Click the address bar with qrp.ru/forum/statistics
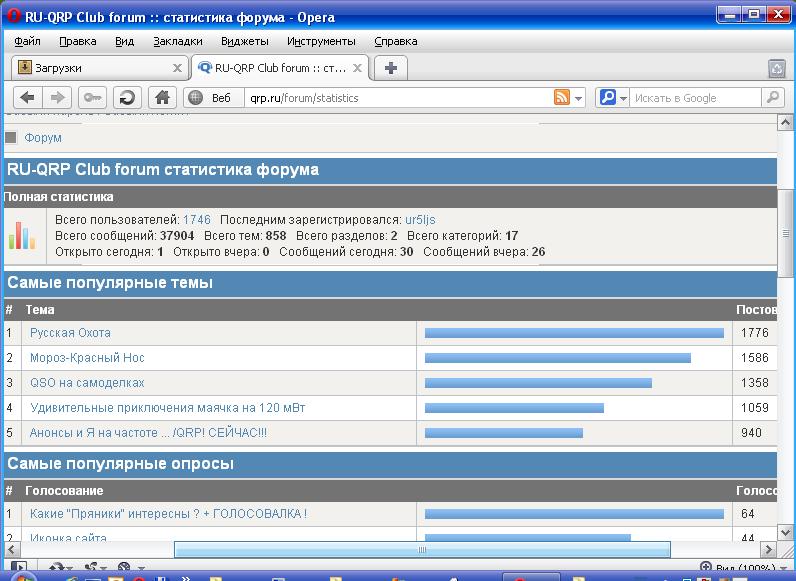Screen dimensions: 796x581 pyautogui.click(x=399, y=98)
